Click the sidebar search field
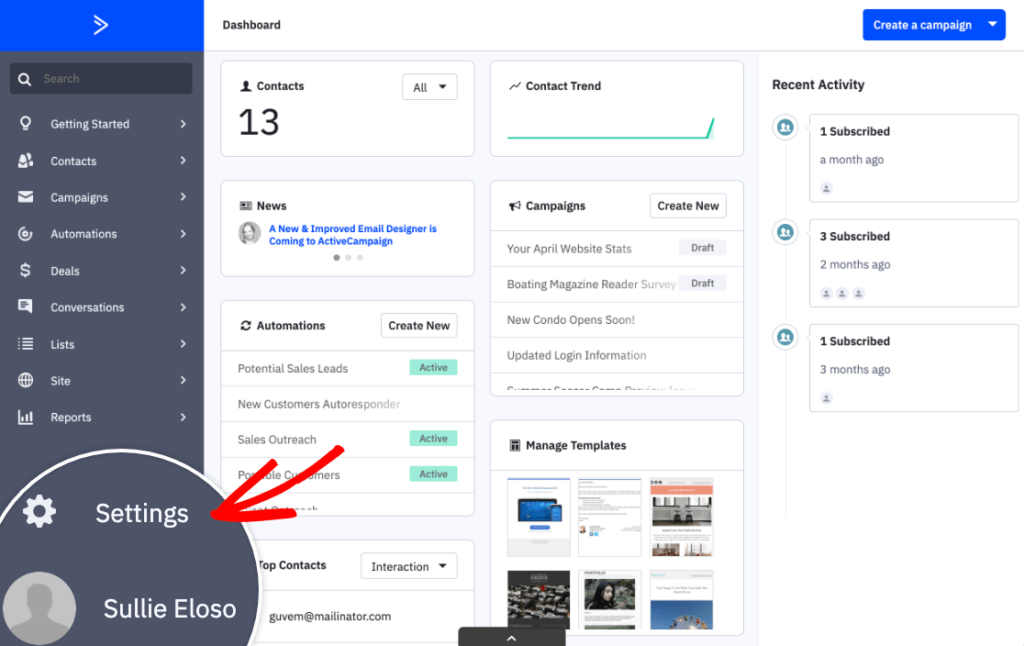1024x646 pixels. coord(100,77)
